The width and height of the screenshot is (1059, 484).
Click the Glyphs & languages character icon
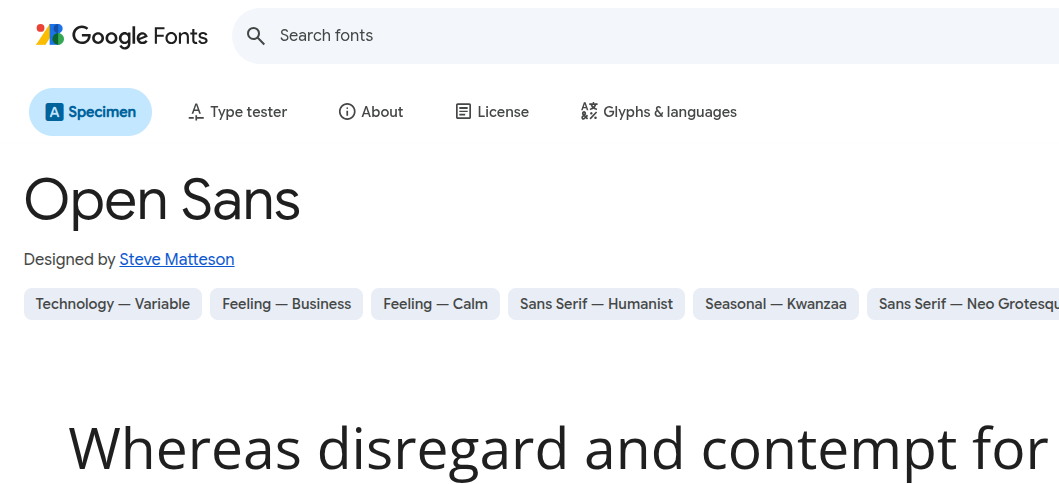click(589, 112)
